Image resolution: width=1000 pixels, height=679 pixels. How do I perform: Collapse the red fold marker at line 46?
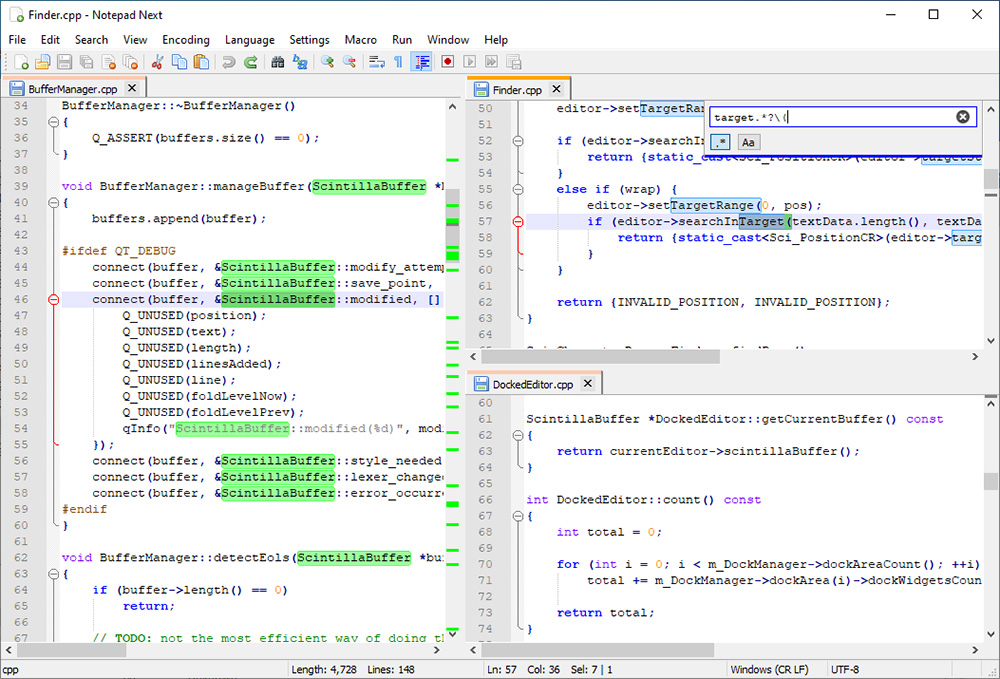tap(54, 300)
